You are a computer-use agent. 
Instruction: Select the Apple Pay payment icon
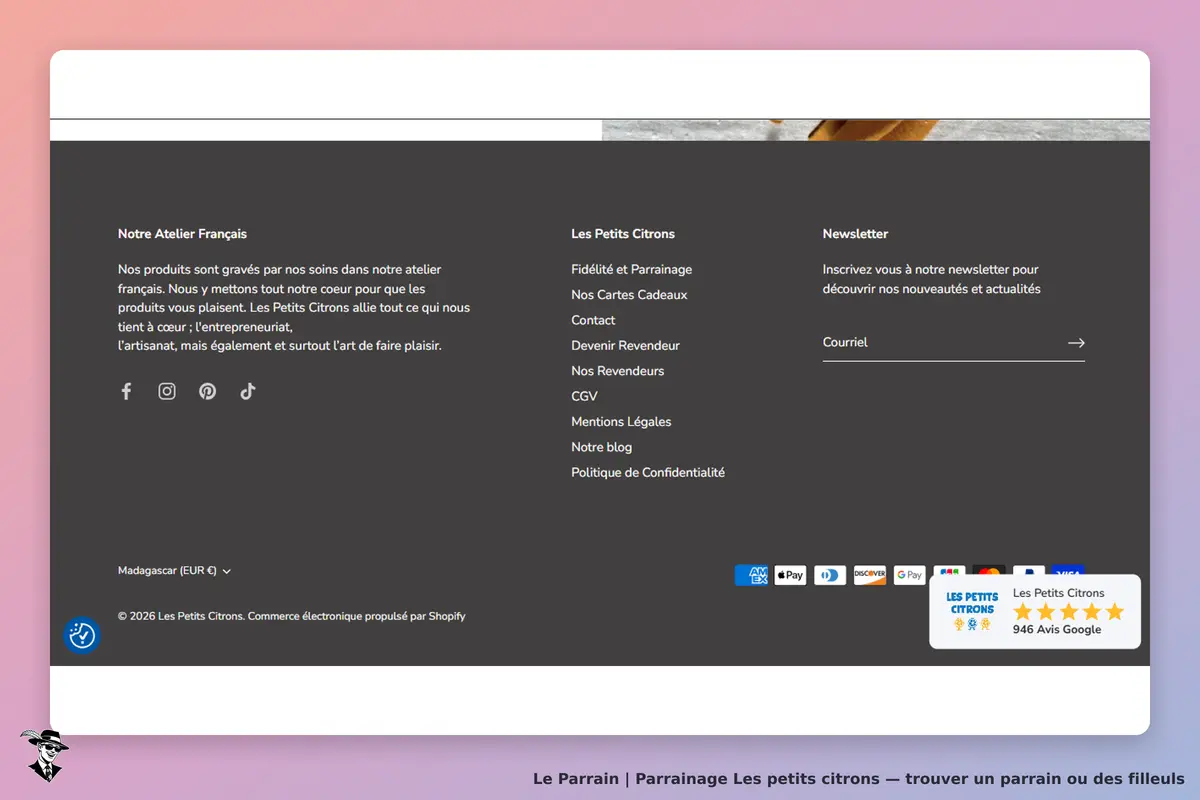click(790, 575)
